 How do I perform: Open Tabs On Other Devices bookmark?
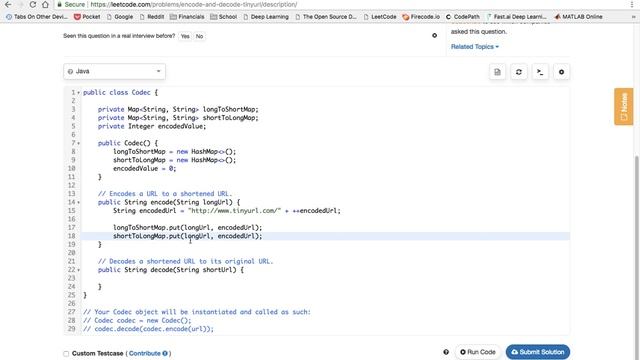click(37, 17)
